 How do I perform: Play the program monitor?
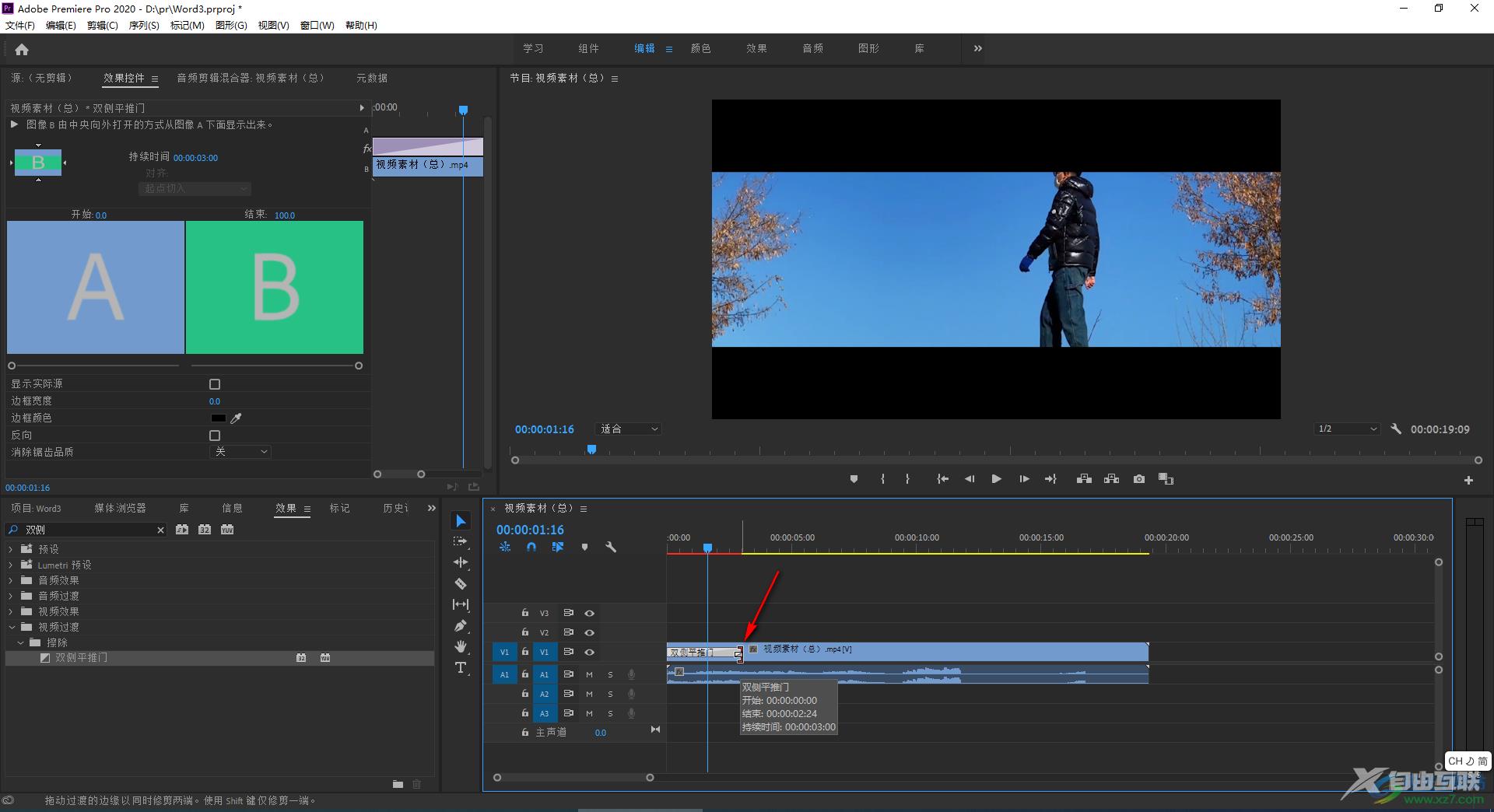tap(996, 479)
